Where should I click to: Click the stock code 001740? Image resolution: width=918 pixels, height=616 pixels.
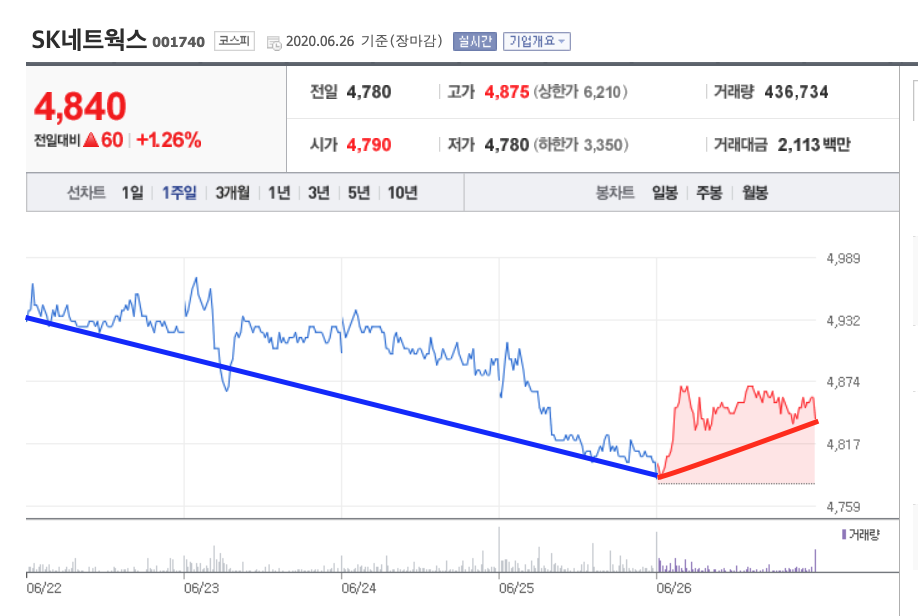tap(179, 42)
